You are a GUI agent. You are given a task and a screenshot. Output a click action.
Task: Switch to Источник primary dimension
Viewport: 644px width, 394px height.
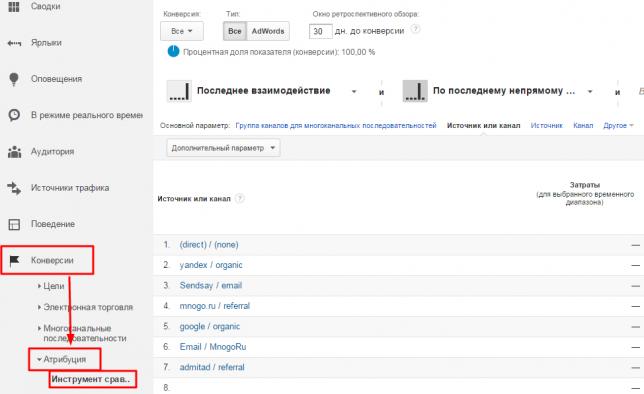546,125
